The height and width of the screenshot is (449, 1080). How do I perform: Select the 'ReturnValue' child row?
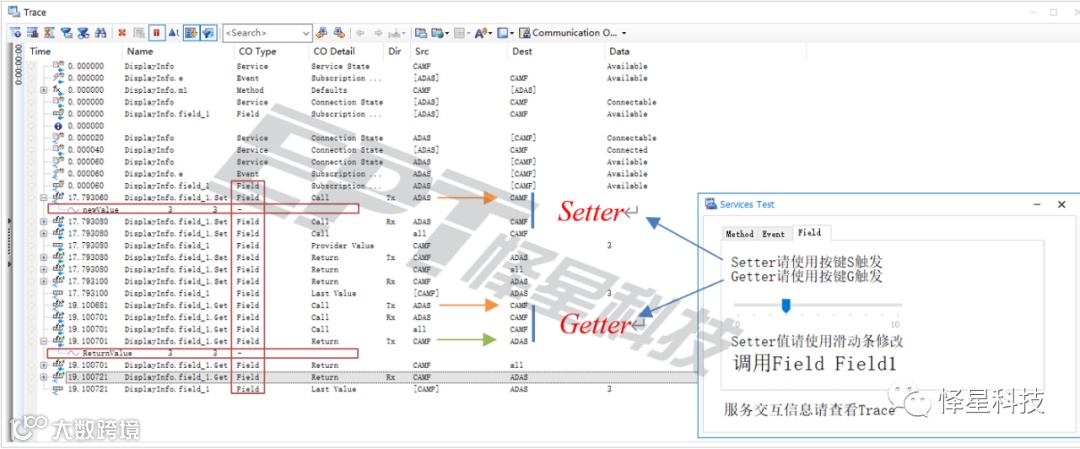pyautogui.click(x=202, y=353)
